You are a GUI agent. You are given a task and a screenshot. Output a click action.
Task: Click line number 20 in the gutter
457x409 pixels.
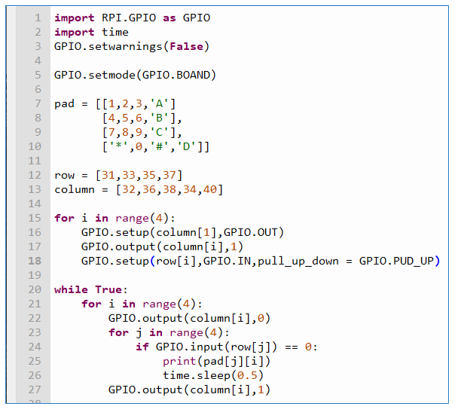click(x=35, y=289)
